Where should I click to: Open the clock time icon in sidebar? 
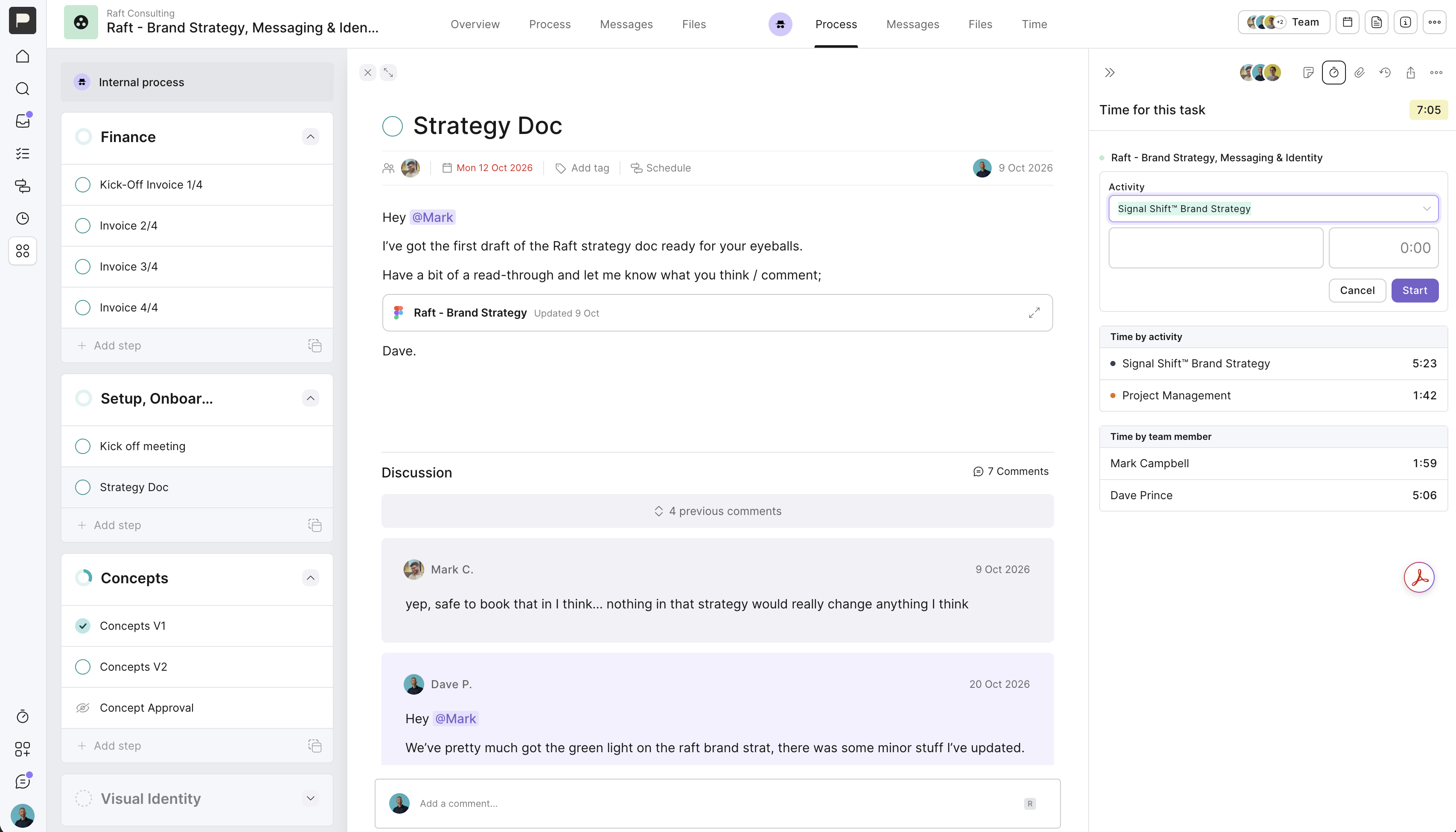pos(22,218)
